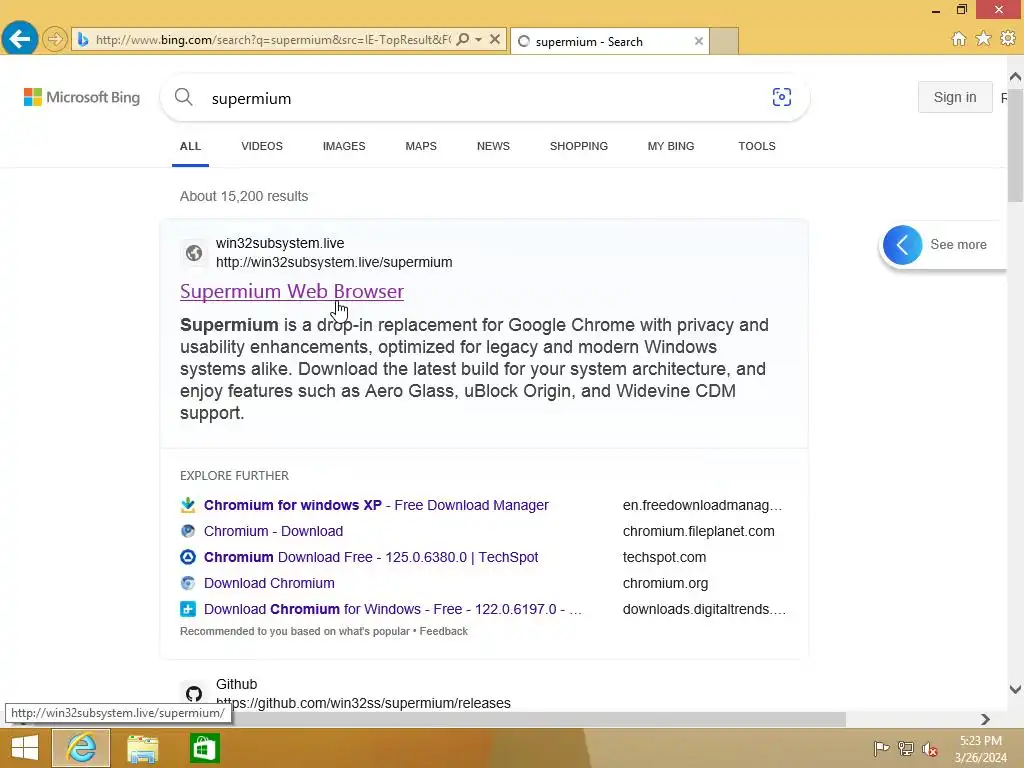Open the Windows Start button
This screenshot has width=1024, height=768.
pos(25,748)
